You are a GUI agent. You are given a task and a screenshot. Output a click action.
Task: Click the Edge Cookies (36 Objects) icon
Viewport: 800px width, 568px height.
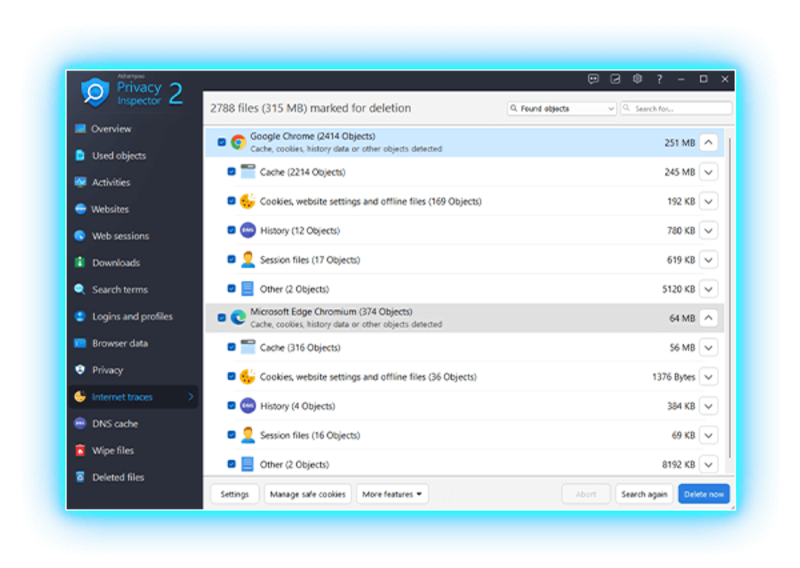pyautogui.click(x=247, y=377)
